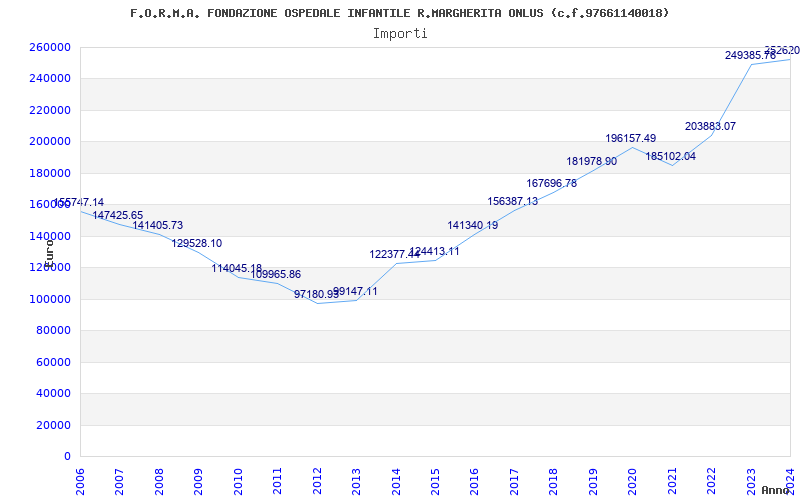800x500 pixels.
Task: Click x-axis year label 2012
Action: click(317, 481)
